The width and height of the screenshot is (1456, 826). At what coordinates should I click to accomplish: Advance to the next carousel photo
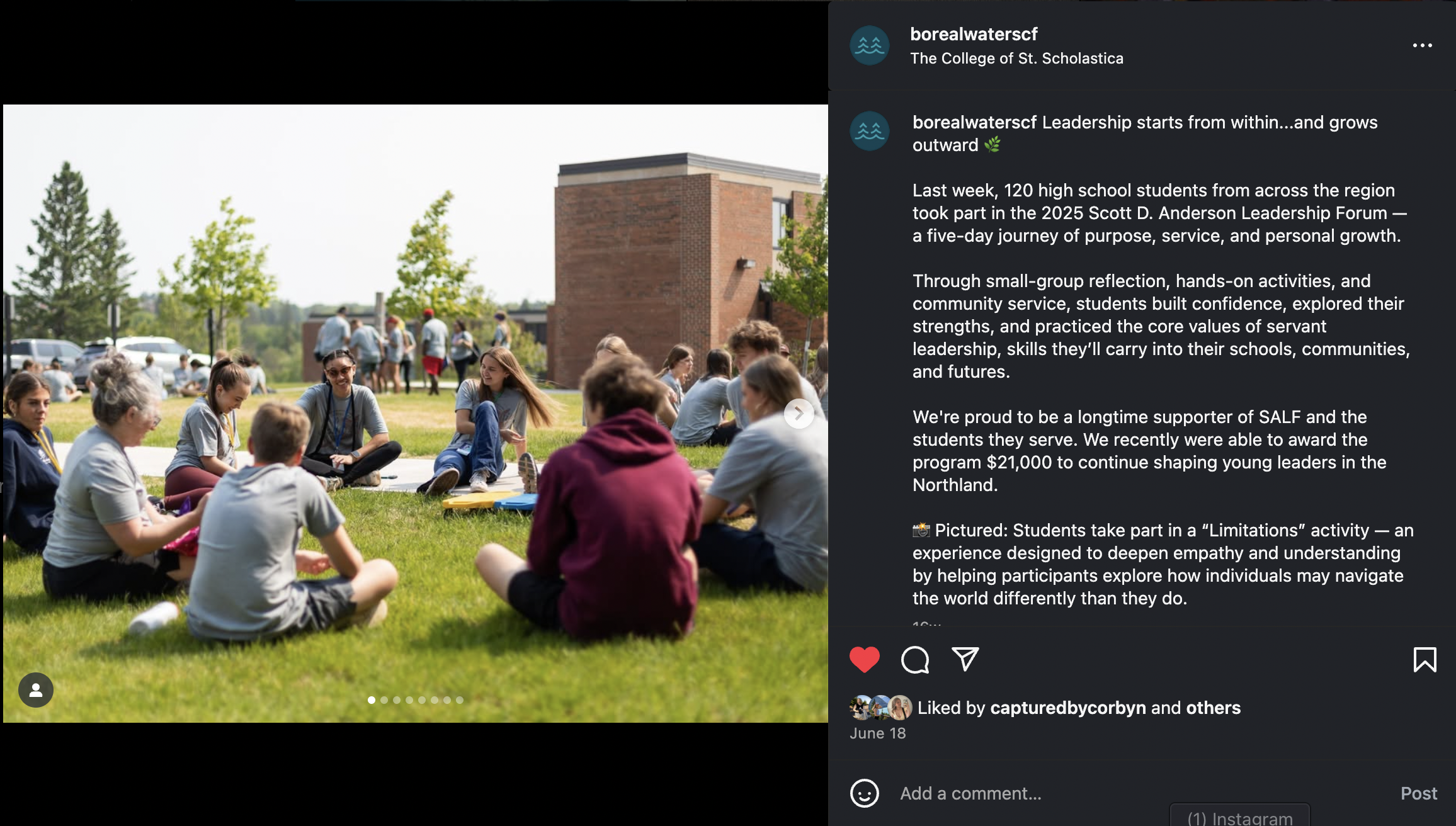click(x=799, y=414)
